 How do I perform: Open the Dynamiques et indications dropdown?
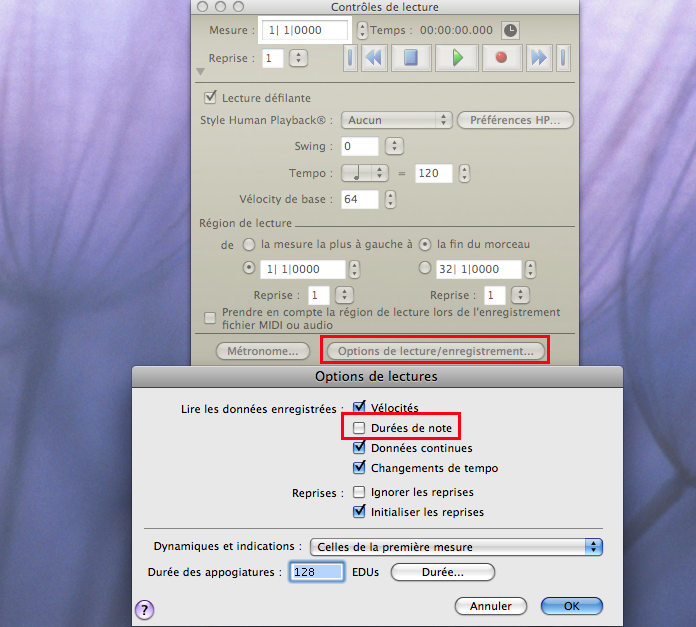coord(455,547)
